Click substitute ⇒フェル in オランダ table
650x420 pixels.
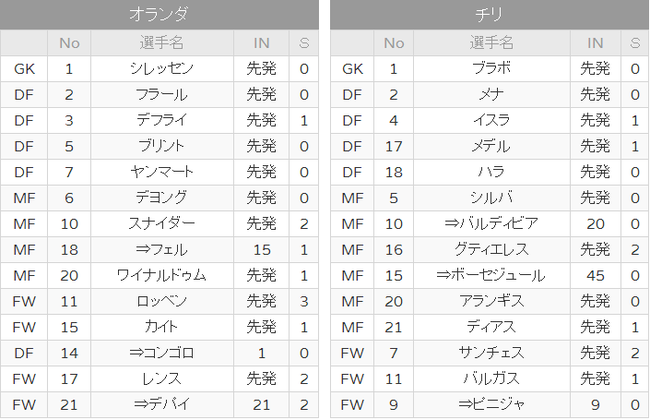[x=162, y=250]
